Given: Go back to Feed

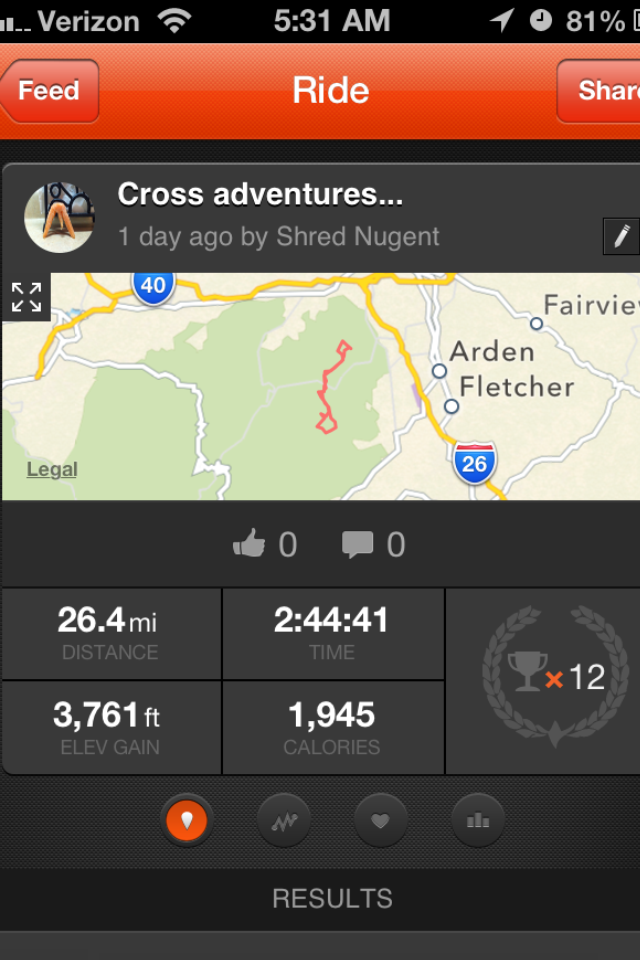Looking at the screenshot, I should pyautogui.click(x=50, y=91).
